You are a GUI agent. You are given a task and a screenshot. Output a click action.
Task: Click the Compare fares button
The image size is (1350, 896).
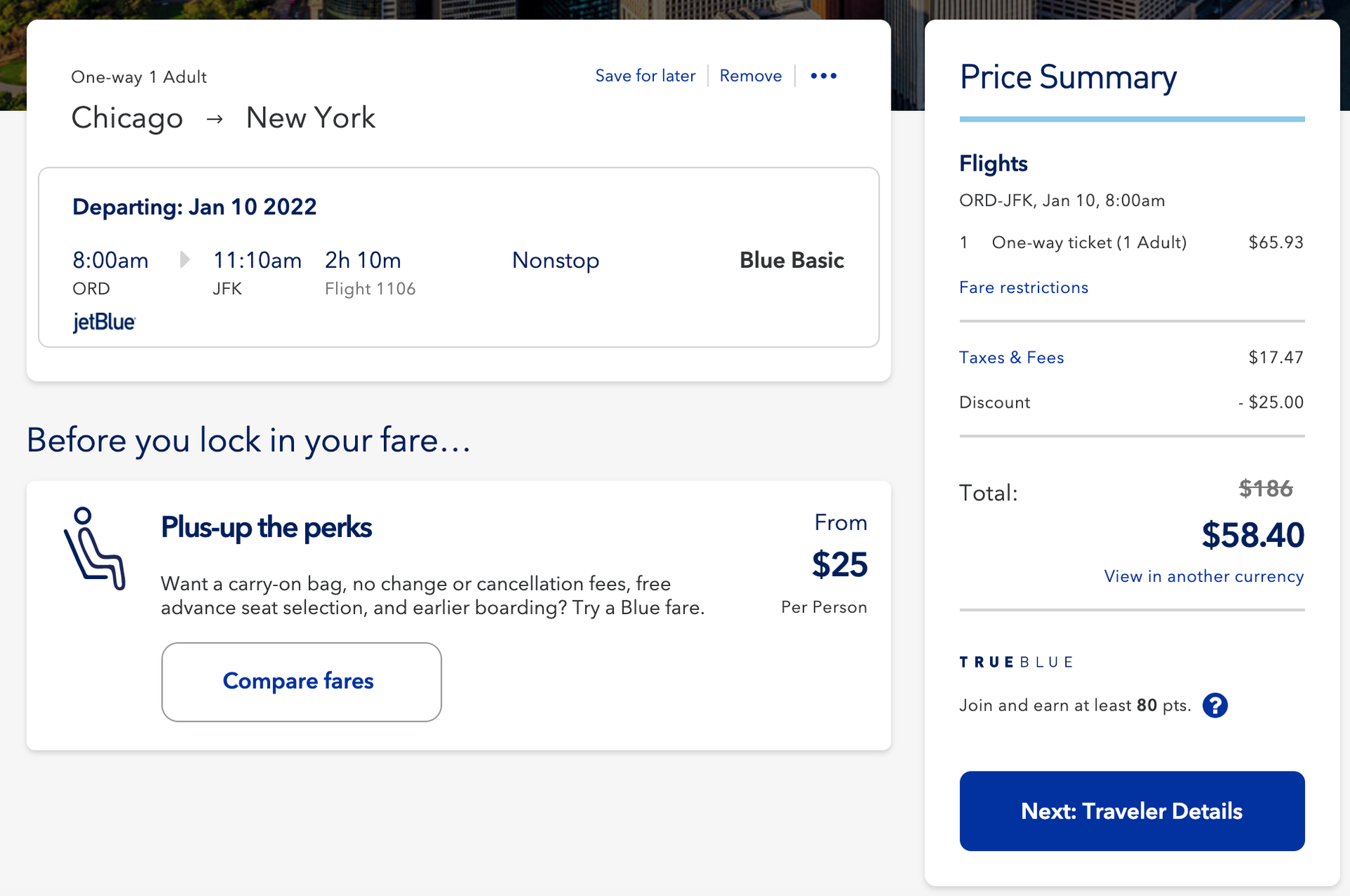pos(300,681)
